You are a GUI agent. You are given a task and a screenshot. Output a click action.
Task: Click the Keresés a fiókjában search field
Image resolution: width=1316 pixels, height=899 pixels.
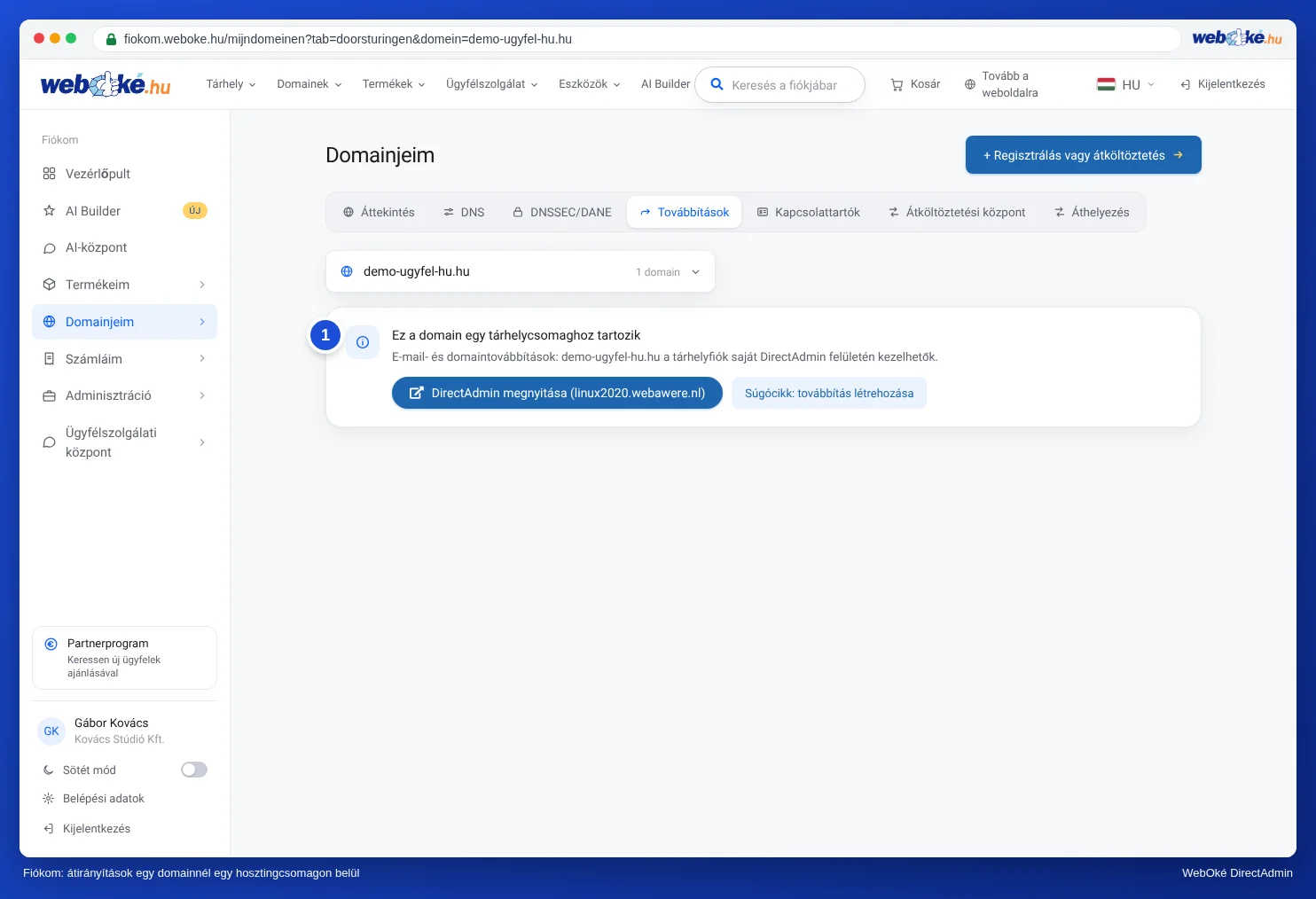779,85
